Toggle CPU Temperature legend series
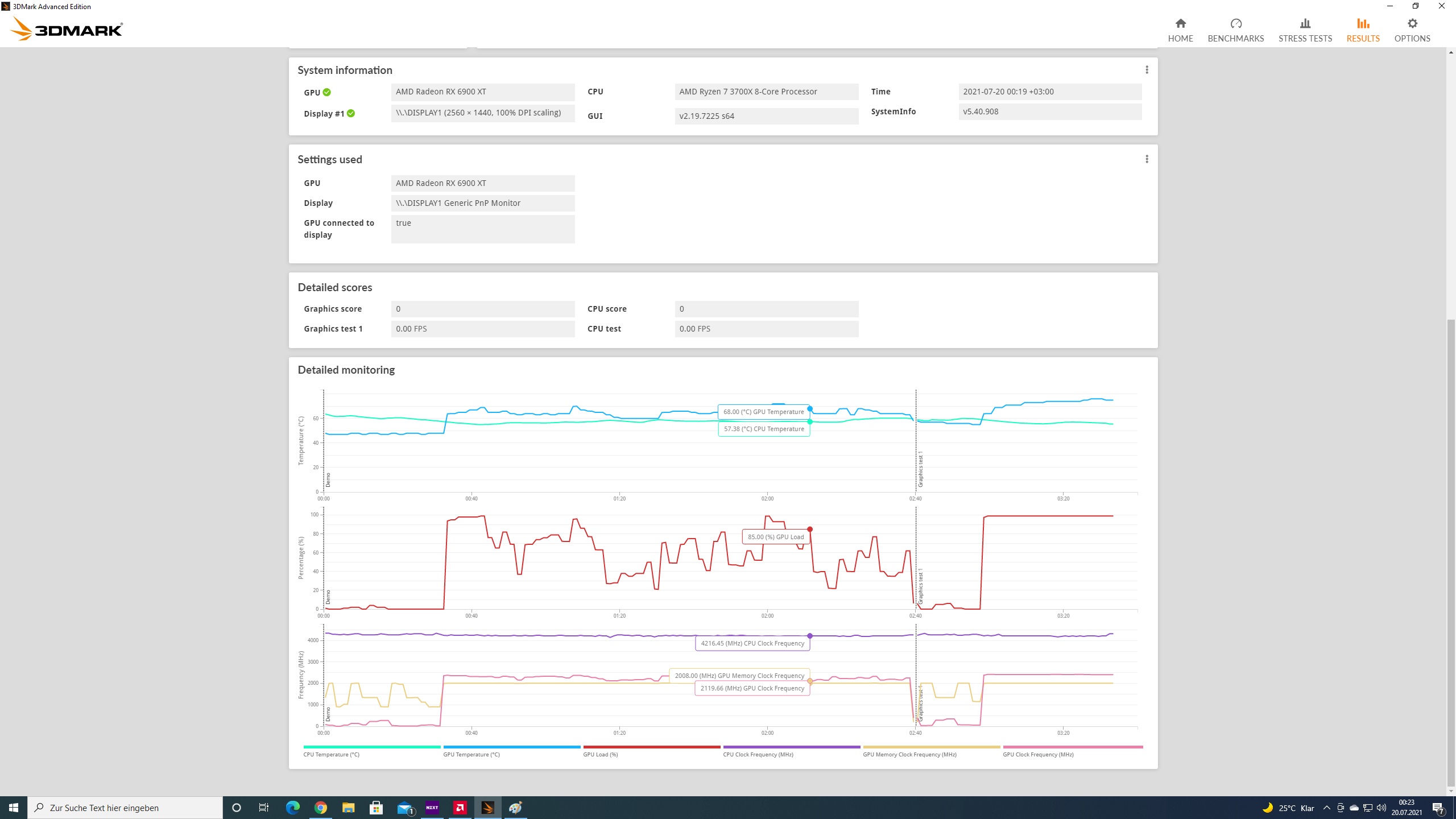This screenshot has height=819, width=1456. pos(331,754)
